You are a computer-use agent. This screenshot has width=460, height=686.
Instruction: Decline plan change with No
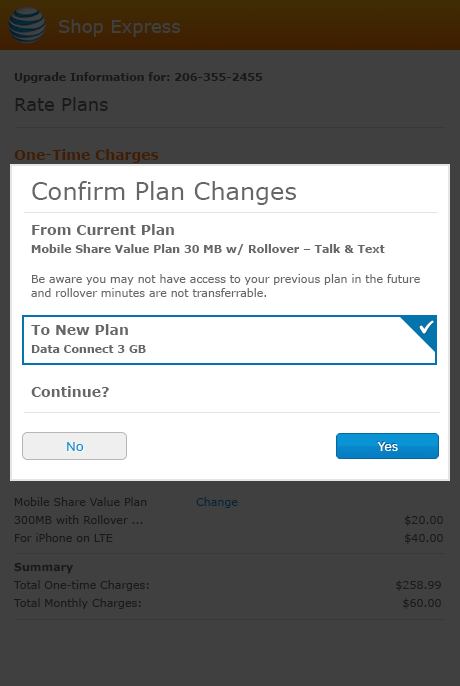[x=74, y=446]
